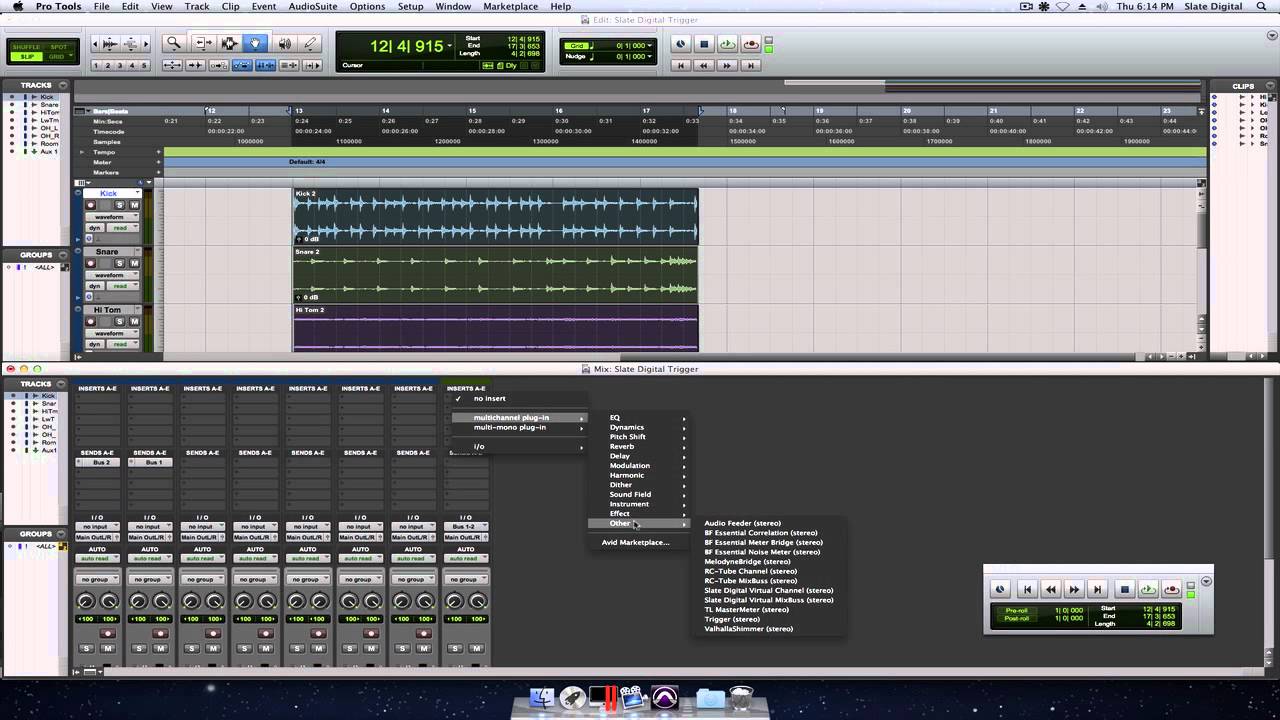Open first channel's no group selector

tap(97, 579)
